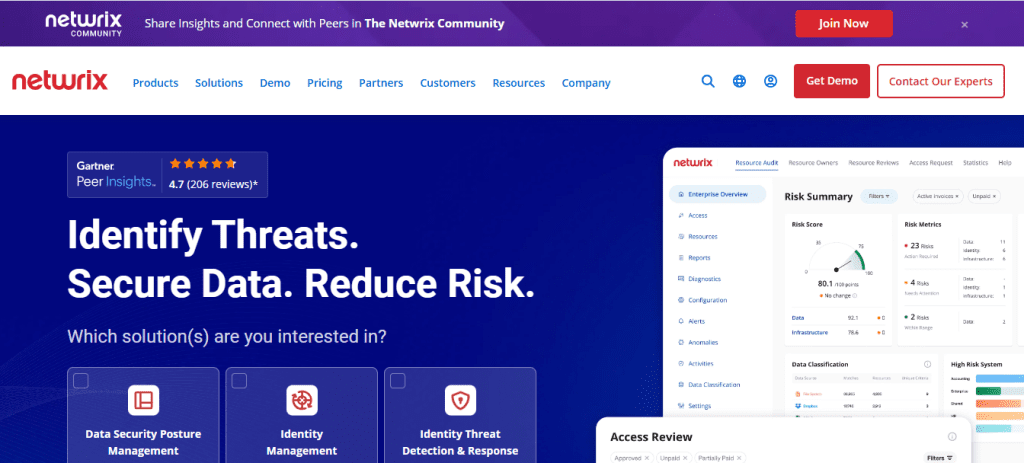This screenshot has width=1024, height=463.
Task: Switch to the Resource Owners tab
Action: [x=812, y=163]
